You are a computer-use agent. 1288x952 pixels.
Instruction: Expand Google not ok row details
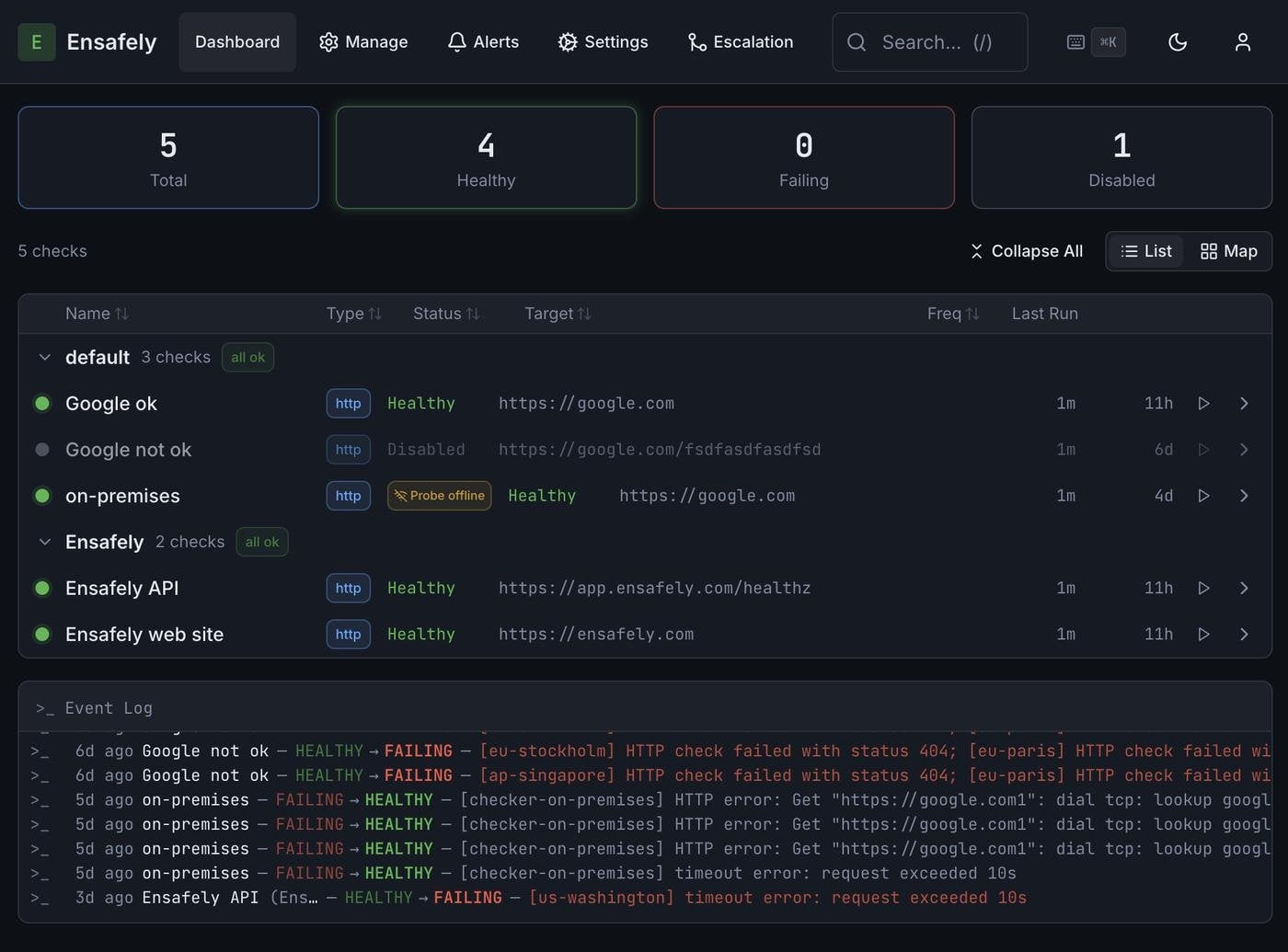click(1244, 450)
